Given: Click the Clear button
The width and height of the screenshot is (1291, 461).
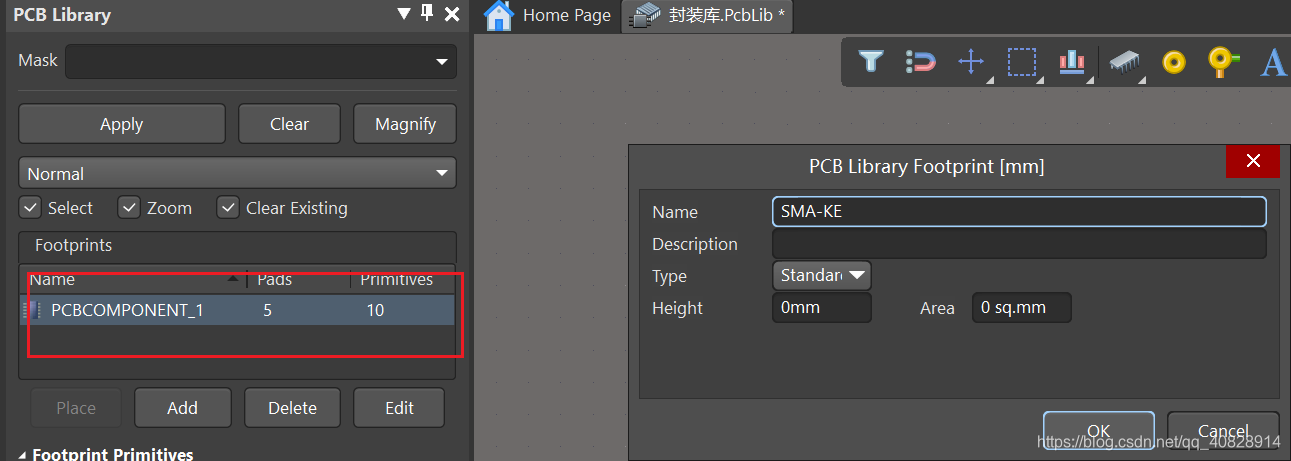Looking at the screenshot, I should (289, 124).
